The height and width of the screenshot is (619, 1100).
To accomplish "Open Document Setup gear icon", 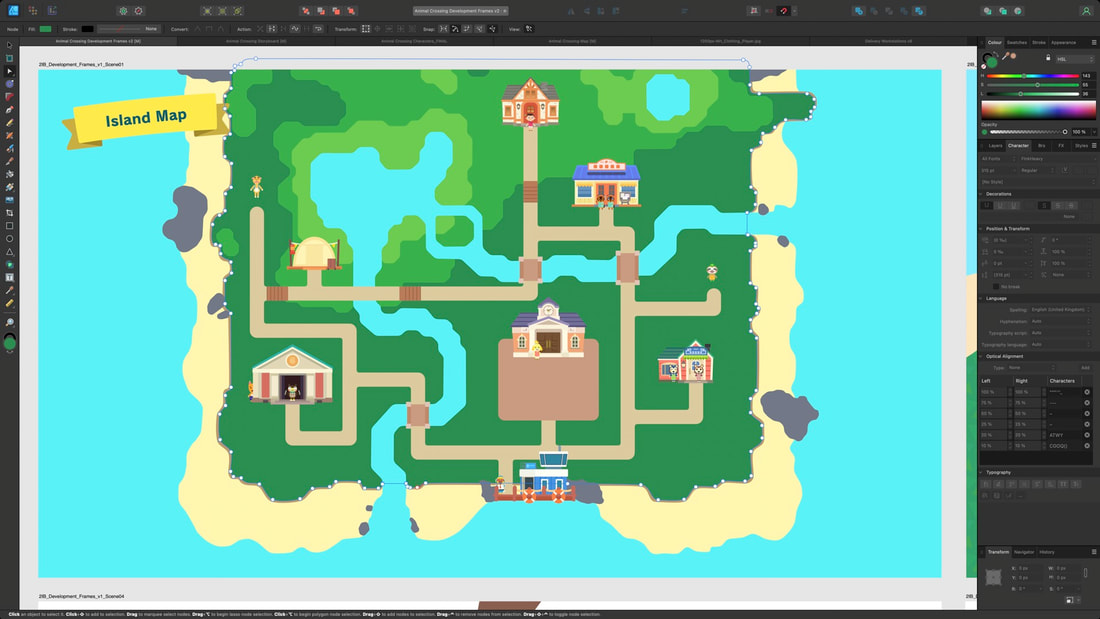I will [123, 11].
